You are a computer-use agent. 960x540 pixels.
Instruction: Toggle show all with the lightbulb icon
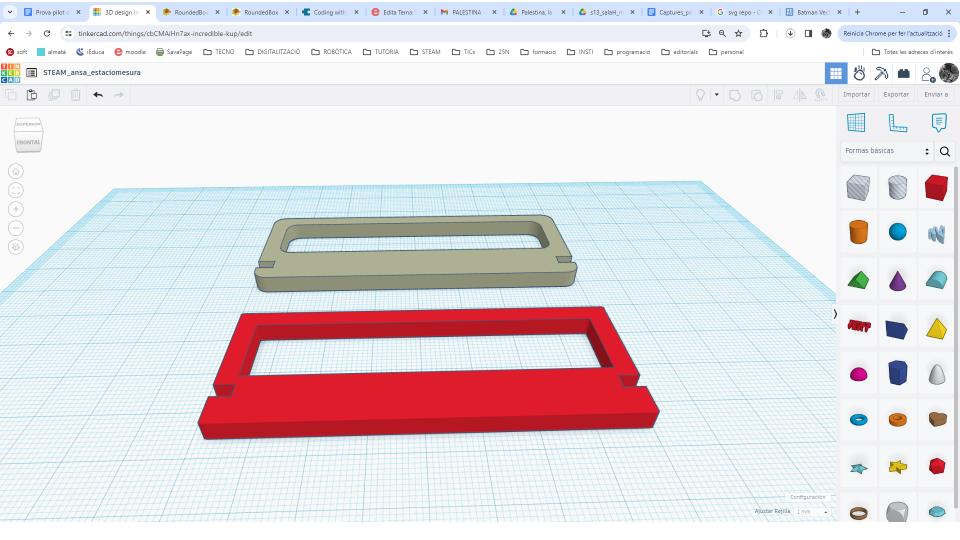click(701, 94)
